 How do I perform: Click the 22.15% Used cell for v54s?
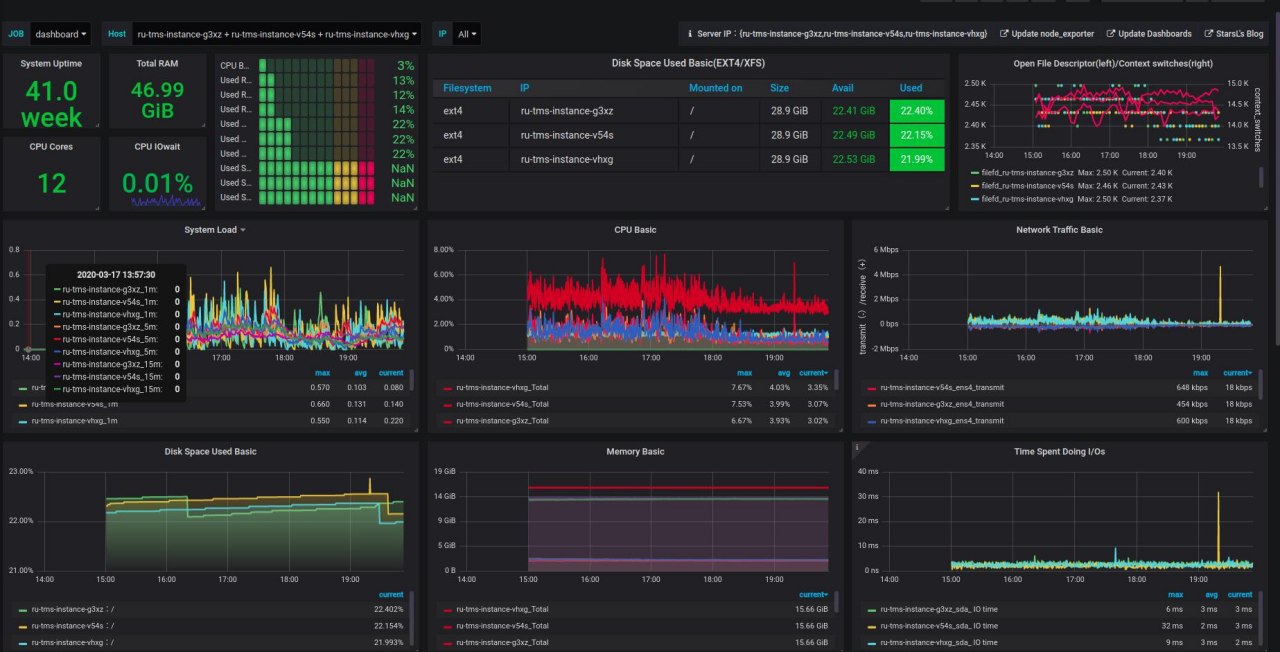[x=916, y=135]
